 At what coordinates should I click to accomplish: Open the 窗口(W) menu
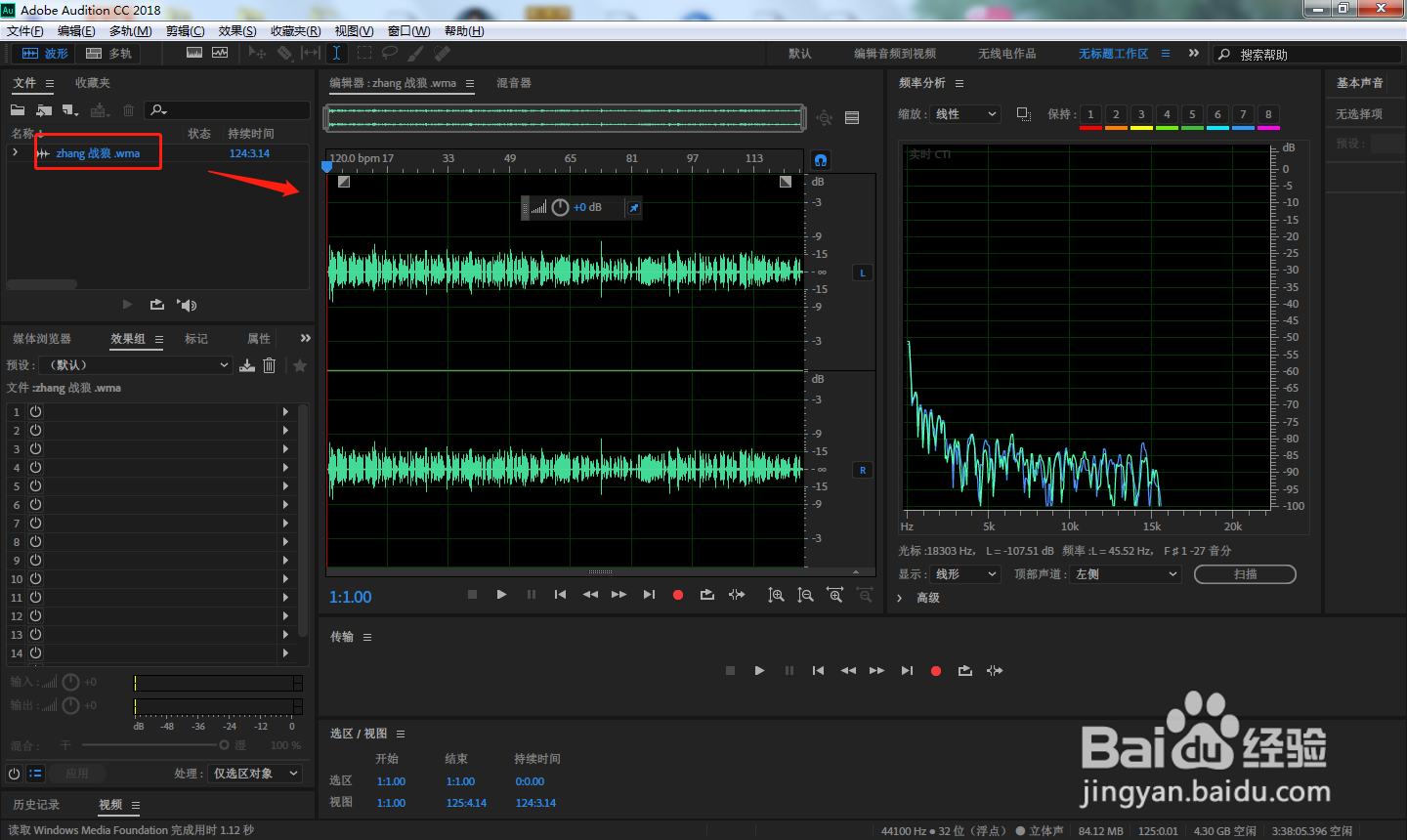coord(408,31)
